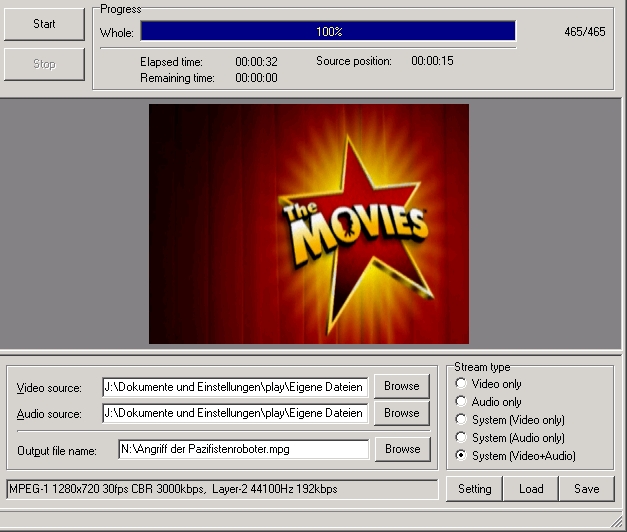The width and height of the screenshot is (627, 532).
Task: Click the Audio source path field
Action: click(x=235, y=413)
